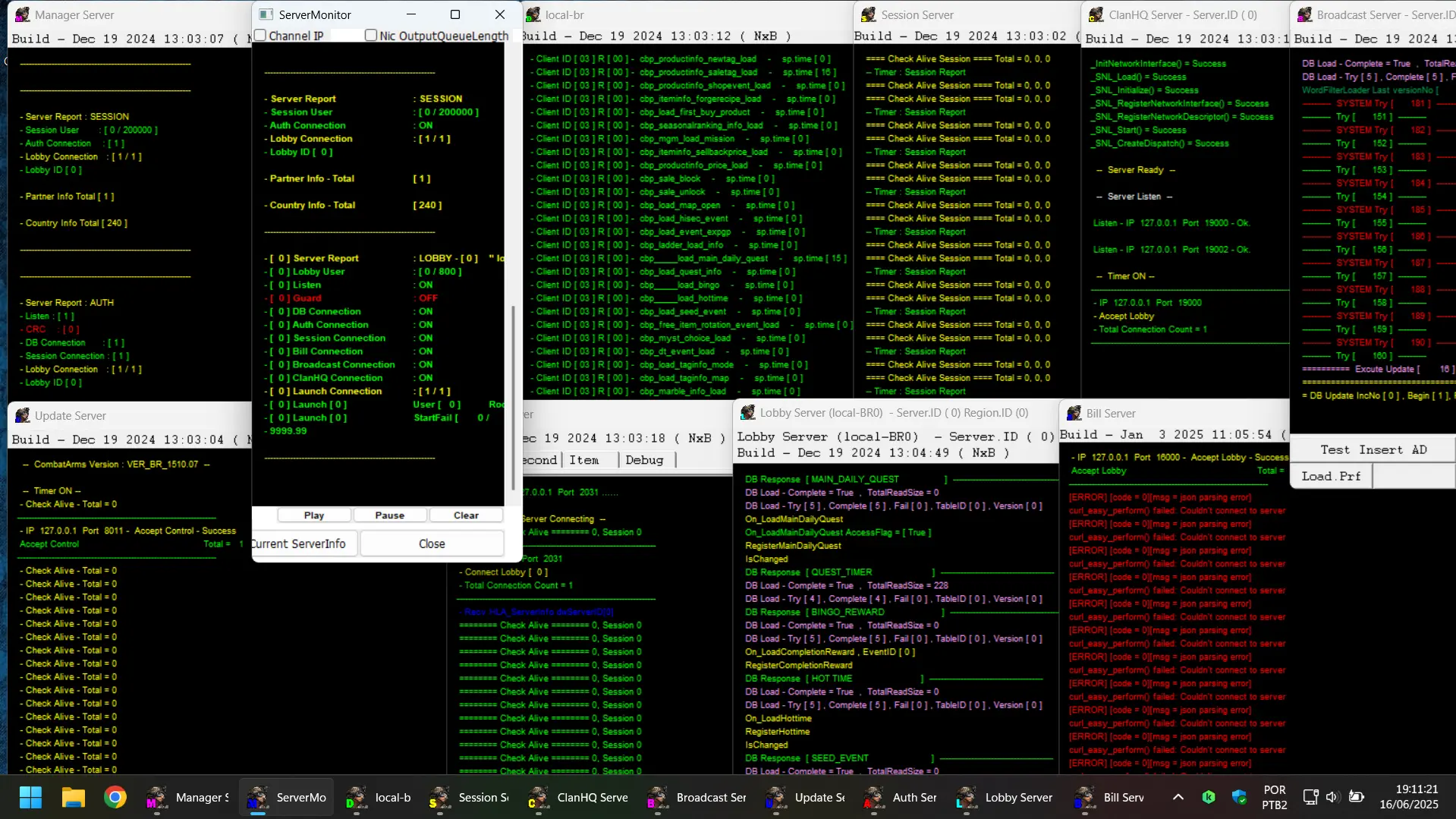Click the Session Server window title icon
The image size is (1456, 819).
[x=869, y=14]
